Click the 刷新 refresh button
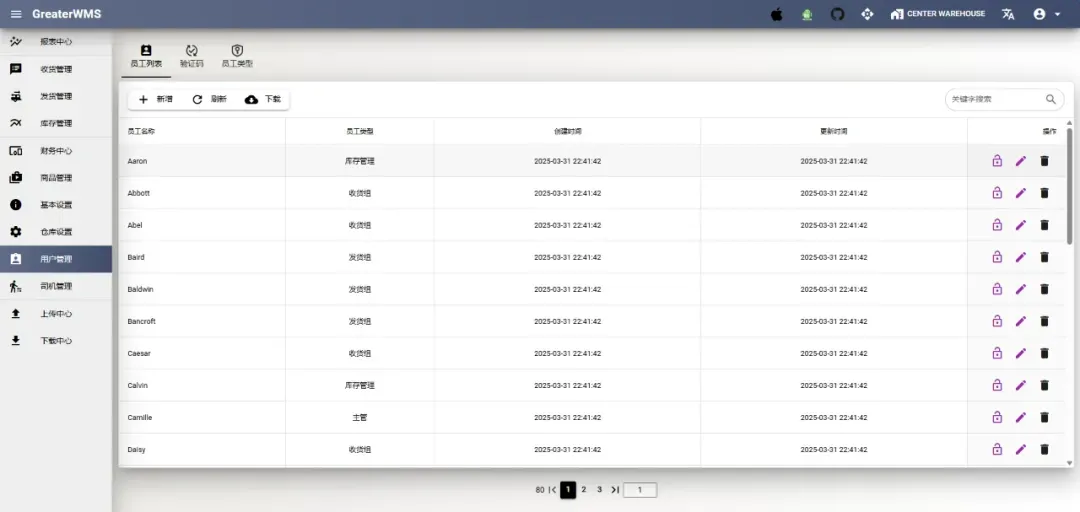The height and width of the screenshot is (512, 1080). 209,99
